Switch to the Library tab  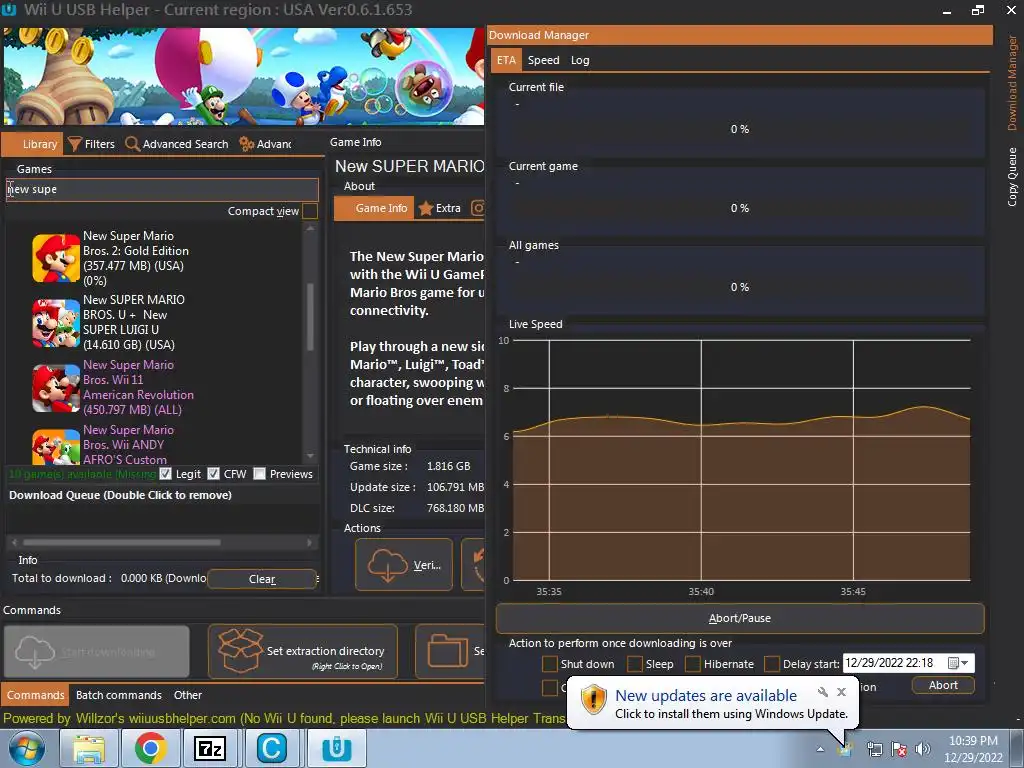pyautogui.click(x=33, y=144)
